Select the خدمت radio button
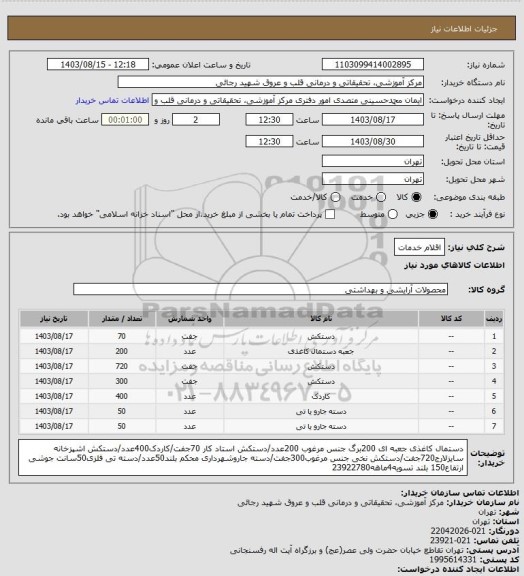 [x=381, y=197]
